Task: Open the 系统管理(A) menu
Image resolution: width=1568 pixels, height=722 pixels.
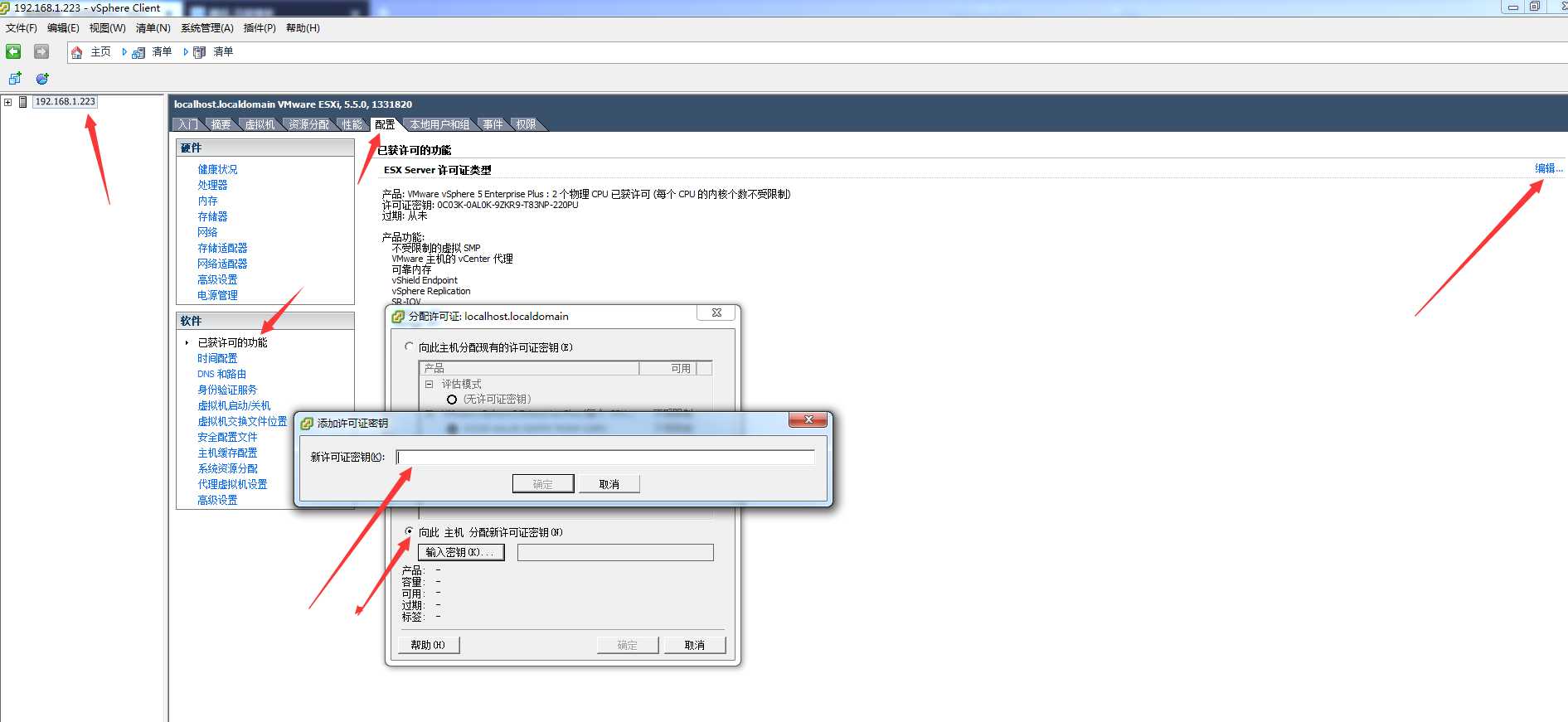Action: tap(207, 28)
